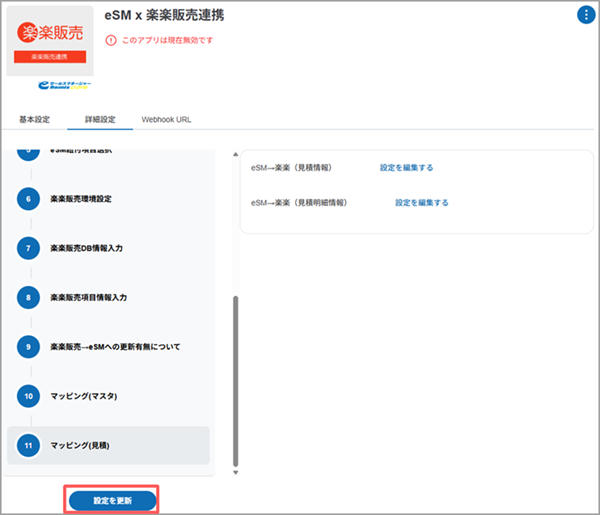Open the Webhook URL tab
The width and height of the screenshot is (600, 515).
(x=167, y=119)
